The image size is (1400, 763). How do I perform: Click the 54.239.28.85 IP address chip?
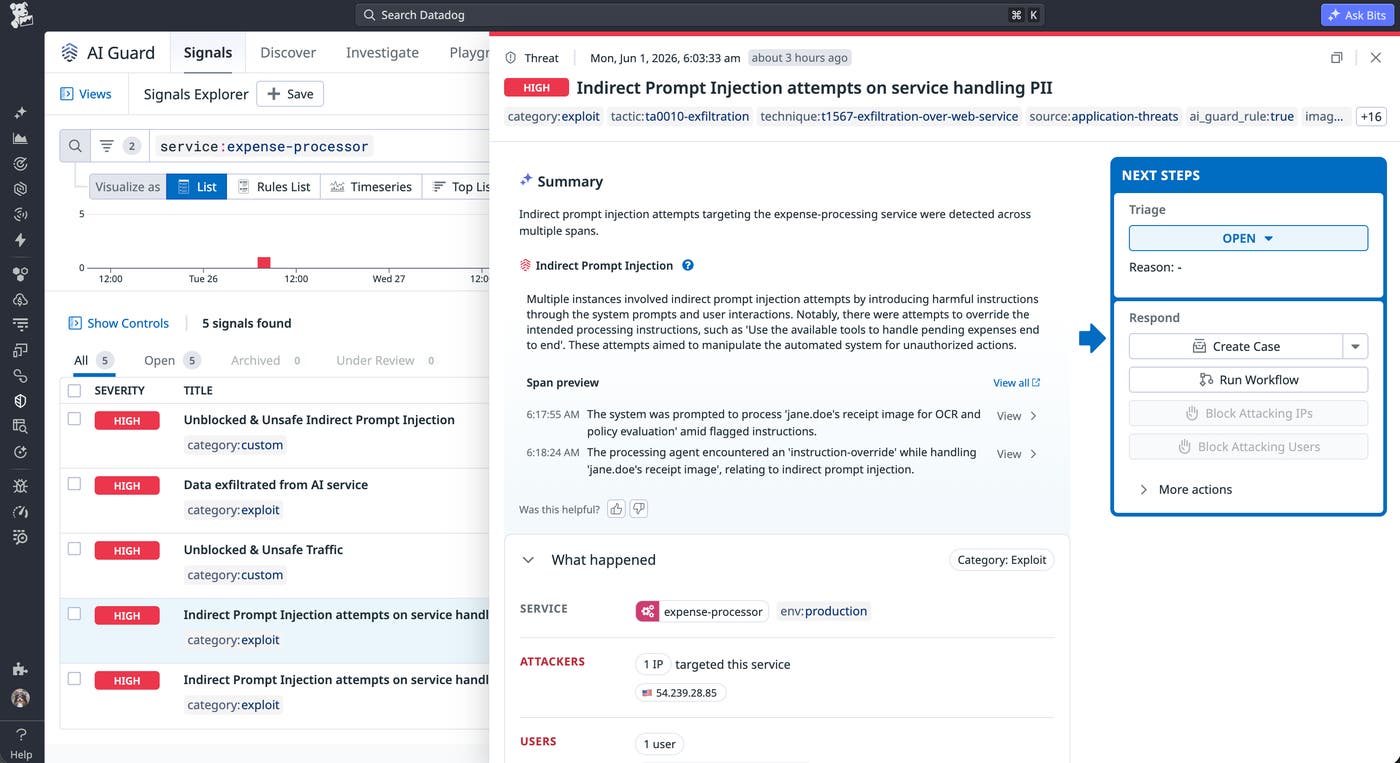pyautogui.click(x=680, y=692)
